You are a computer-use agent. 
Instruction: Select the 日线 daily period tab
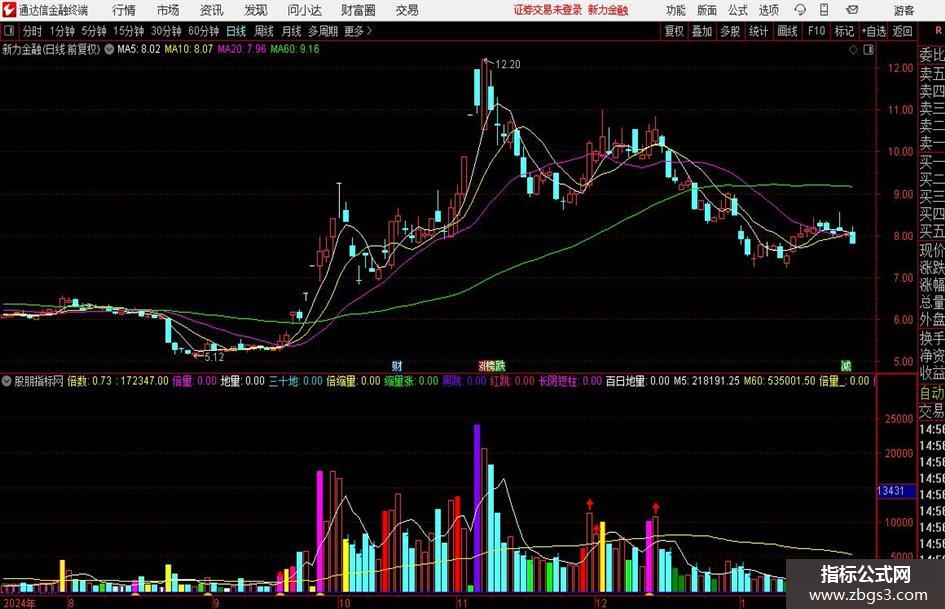(x=236, y=31)
